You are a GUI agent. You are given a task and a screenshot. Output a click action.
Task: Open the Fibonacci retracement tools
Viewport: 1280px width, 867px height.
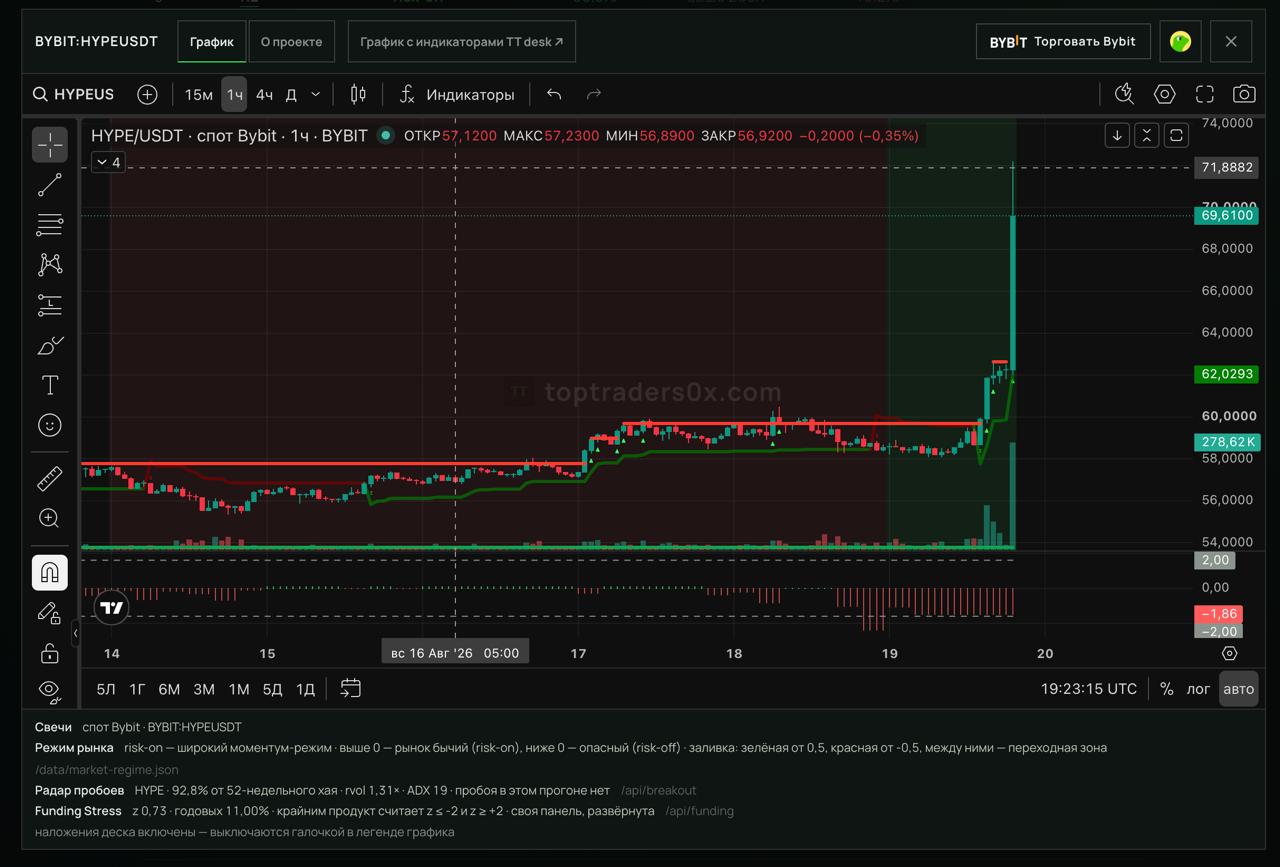point(50,225)
